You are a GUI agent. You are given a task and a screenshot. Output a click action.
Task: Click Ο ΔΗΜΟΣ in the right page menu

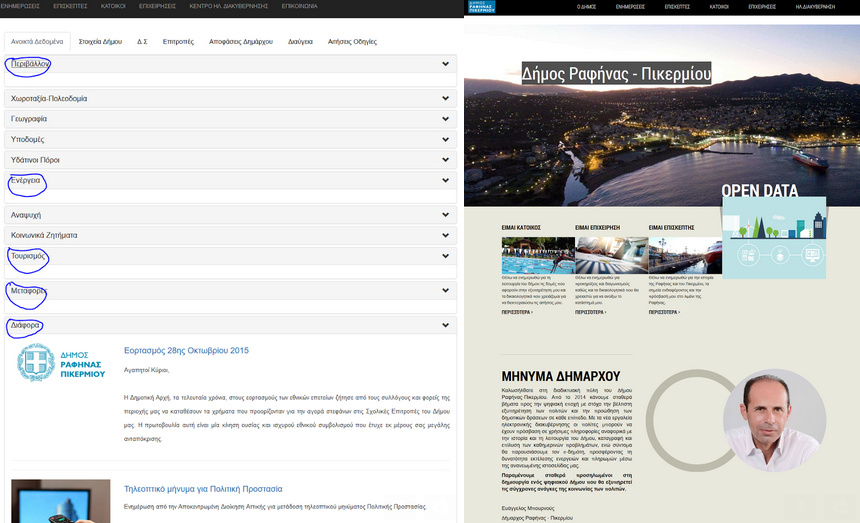click(x=586, y=7)
